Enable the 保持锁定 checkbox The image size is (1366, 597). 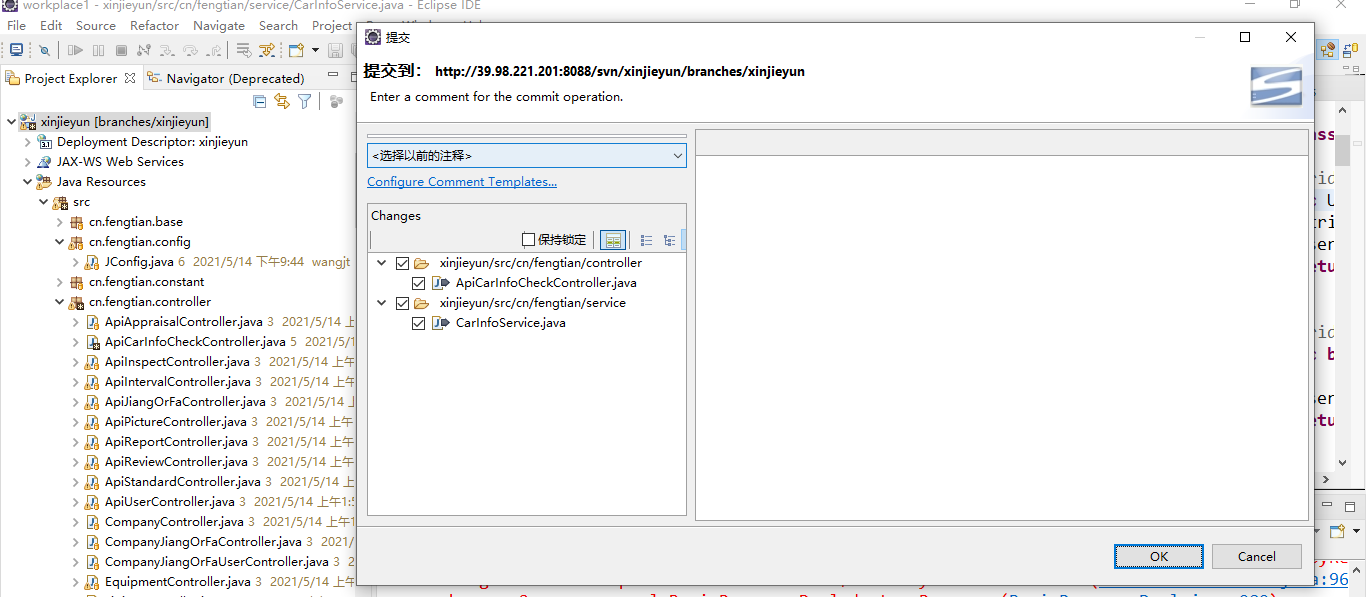(529, 240)
